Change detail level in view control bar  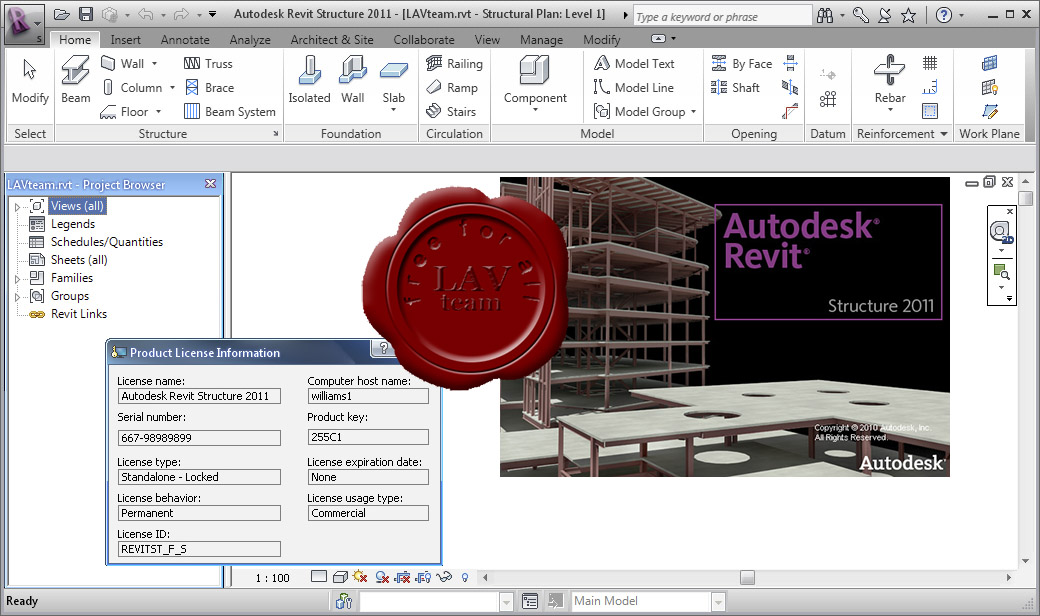tap(319, 576)
